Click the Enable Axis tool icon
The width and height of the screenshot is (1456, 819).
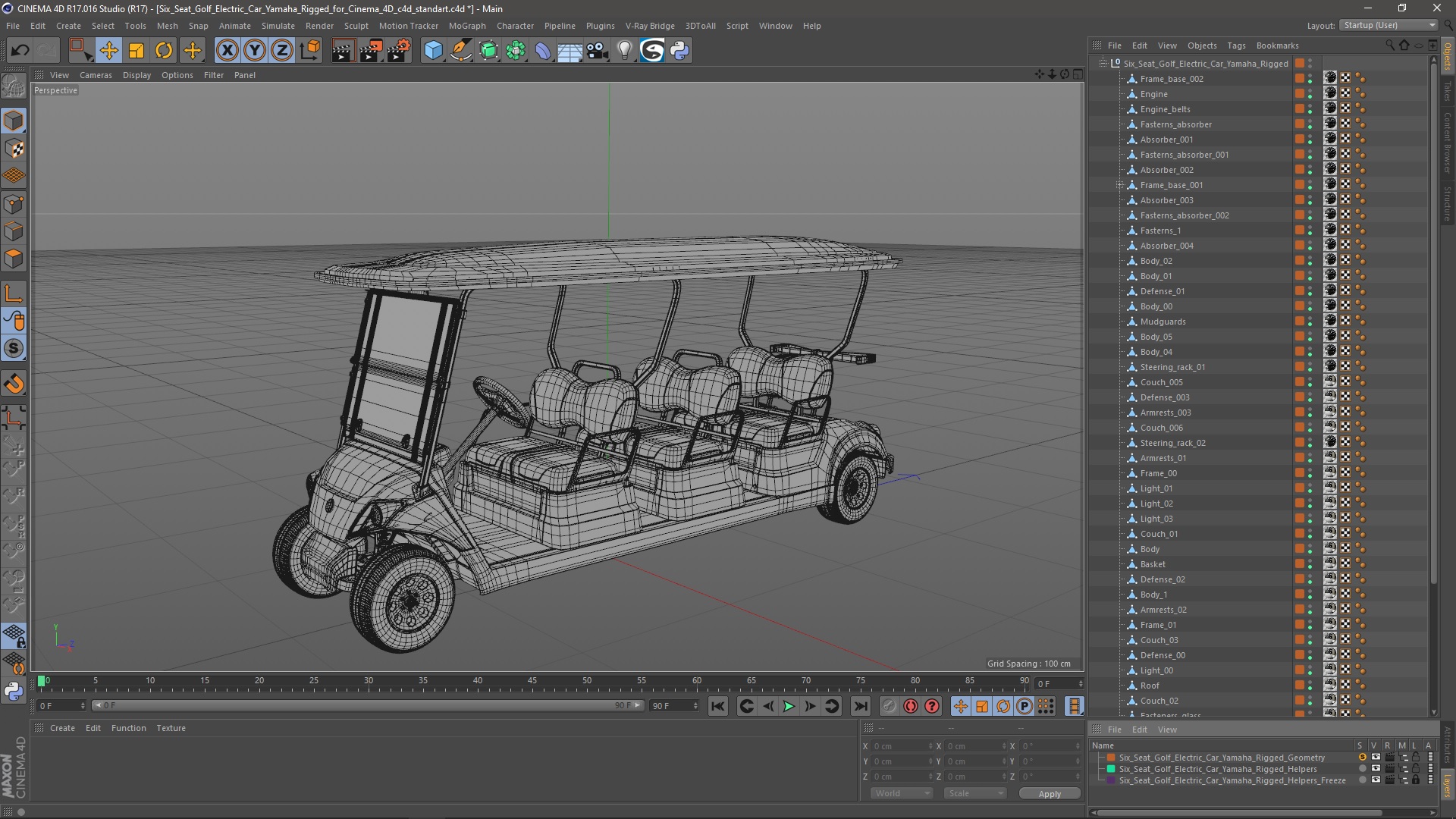coord(14,293)
